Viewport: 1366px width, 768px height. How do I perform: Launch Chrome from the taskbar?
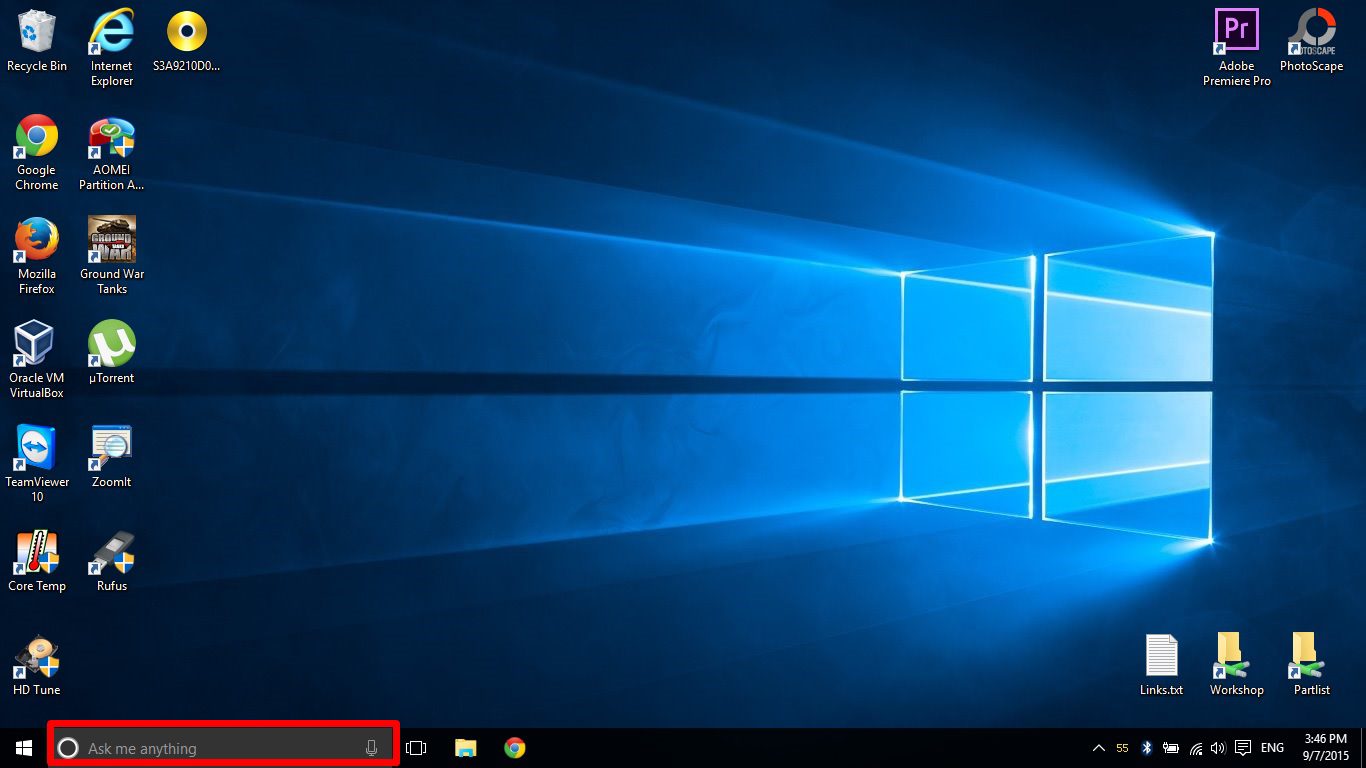pos(515,748)
